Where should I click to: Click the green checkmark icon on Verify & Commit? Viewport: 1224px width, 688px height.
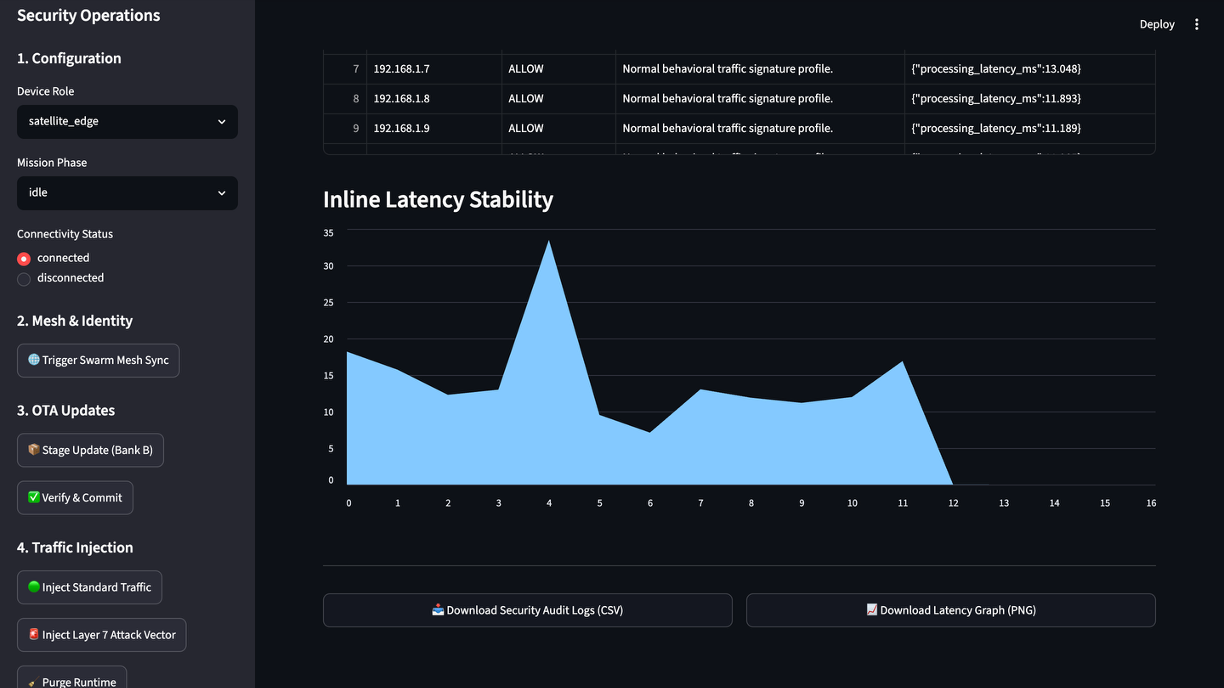(x=34, y=497)
